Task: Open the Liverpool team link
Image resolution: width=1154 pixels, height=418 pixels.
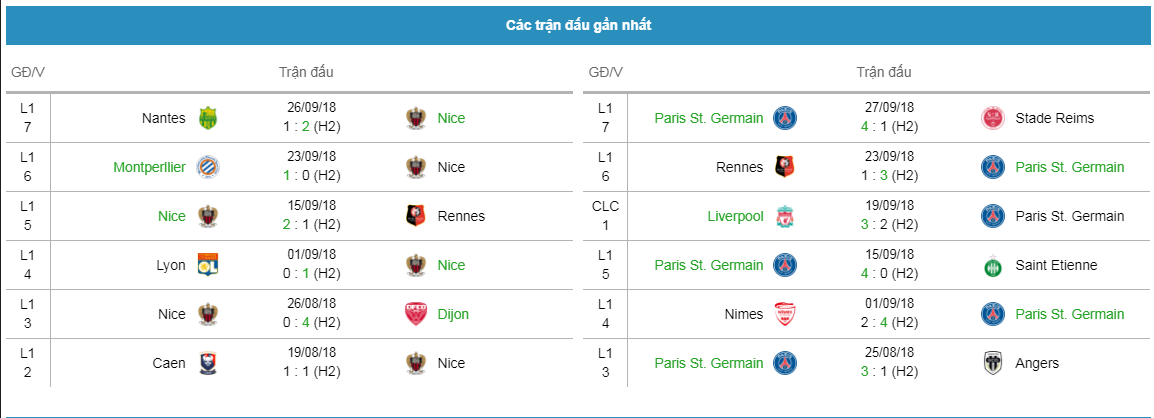Action: pyautogui.click(x=735, y=216)
